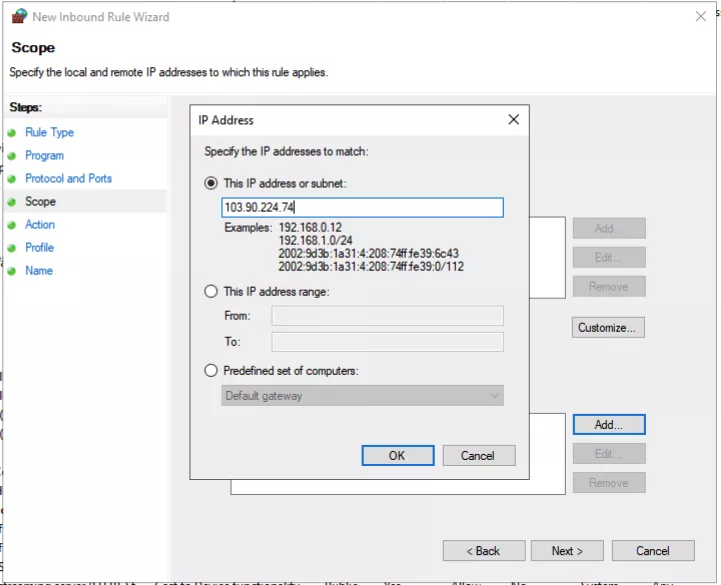This screenshot has width=721, height=585.
Task: Go to the Rule Type step
Action: tap(49, 133)
